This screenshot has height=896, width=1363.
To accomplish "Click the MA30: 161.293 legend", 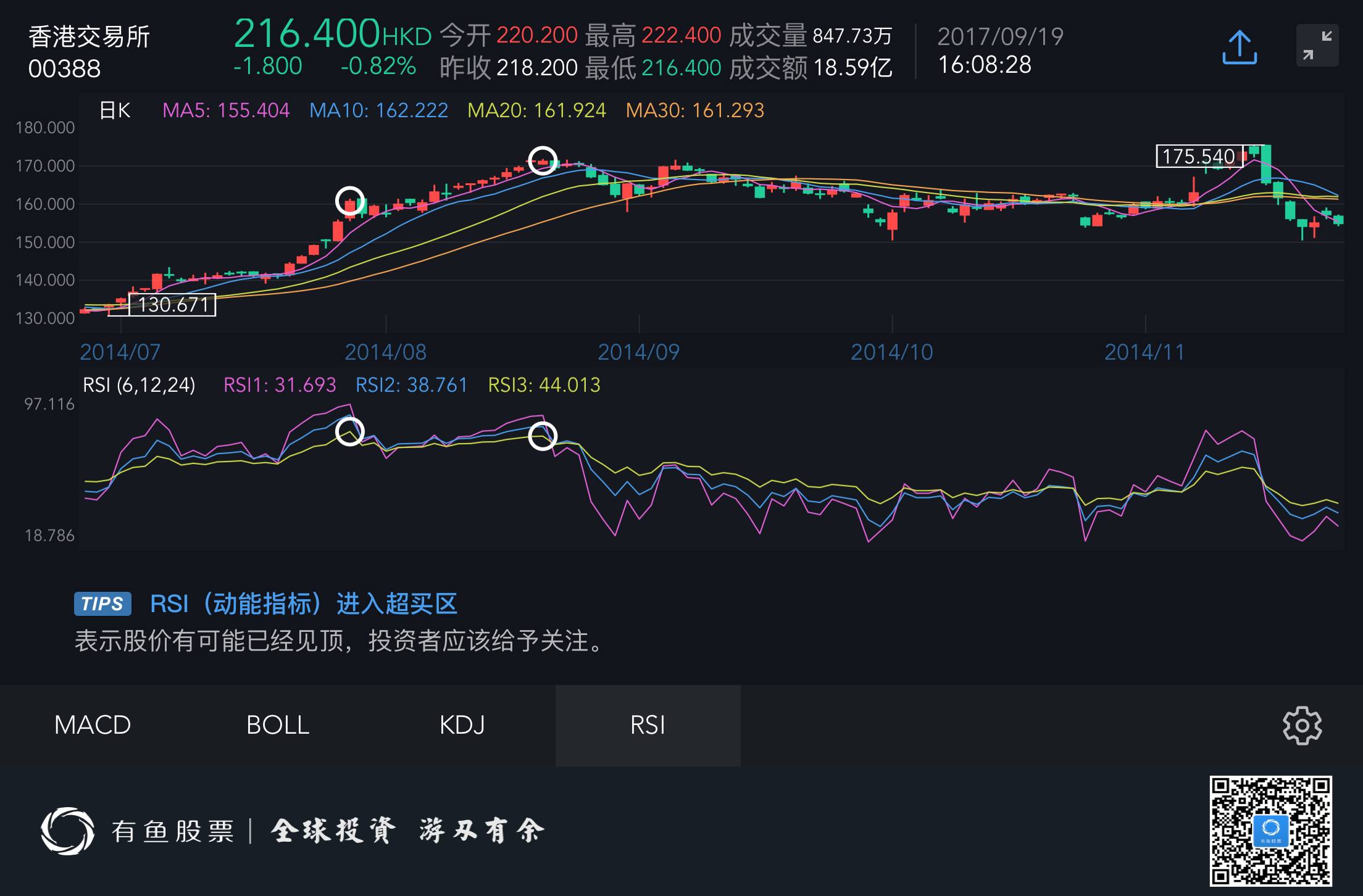I will coord(695,110).
